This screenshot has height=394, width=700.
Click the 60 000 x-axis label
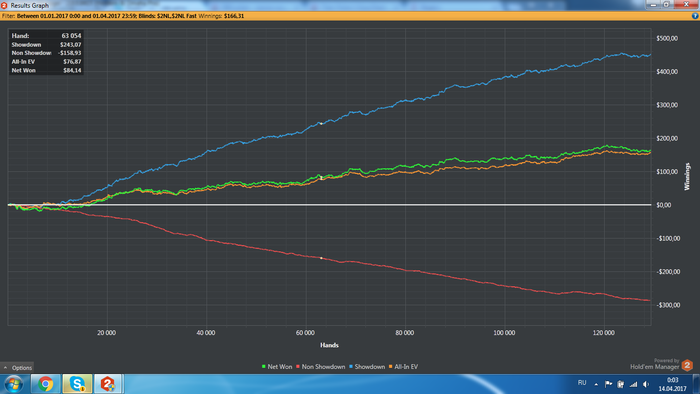(305, 333)
